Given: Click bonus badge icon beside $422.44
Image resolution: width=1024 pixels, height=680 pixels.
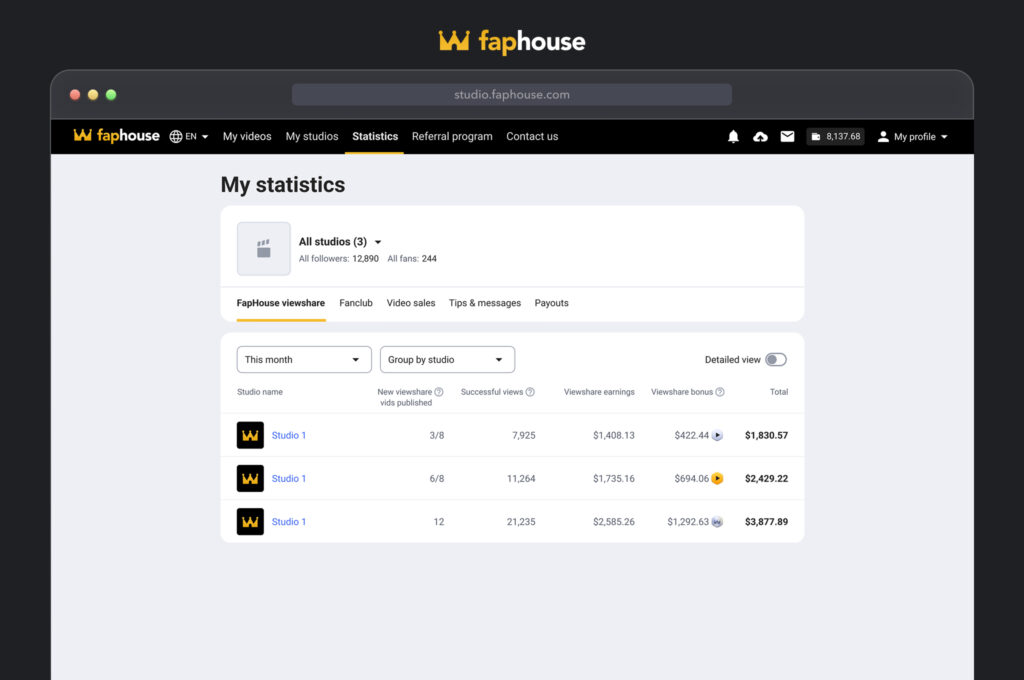Looking at the screenshot, I should [717, 436].
